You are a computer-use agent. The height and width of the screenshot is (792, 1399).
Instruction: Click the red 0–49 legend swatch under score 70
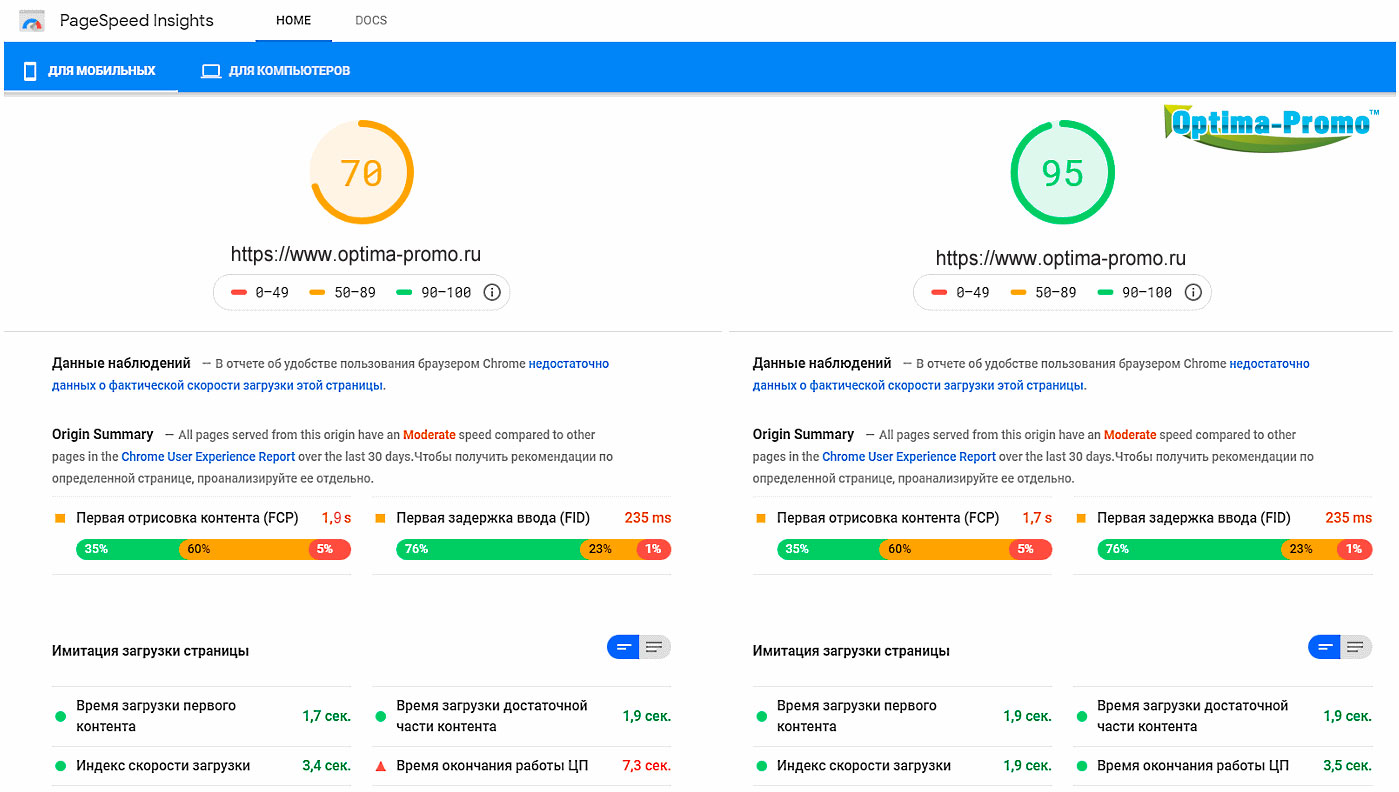coord(238,293)
